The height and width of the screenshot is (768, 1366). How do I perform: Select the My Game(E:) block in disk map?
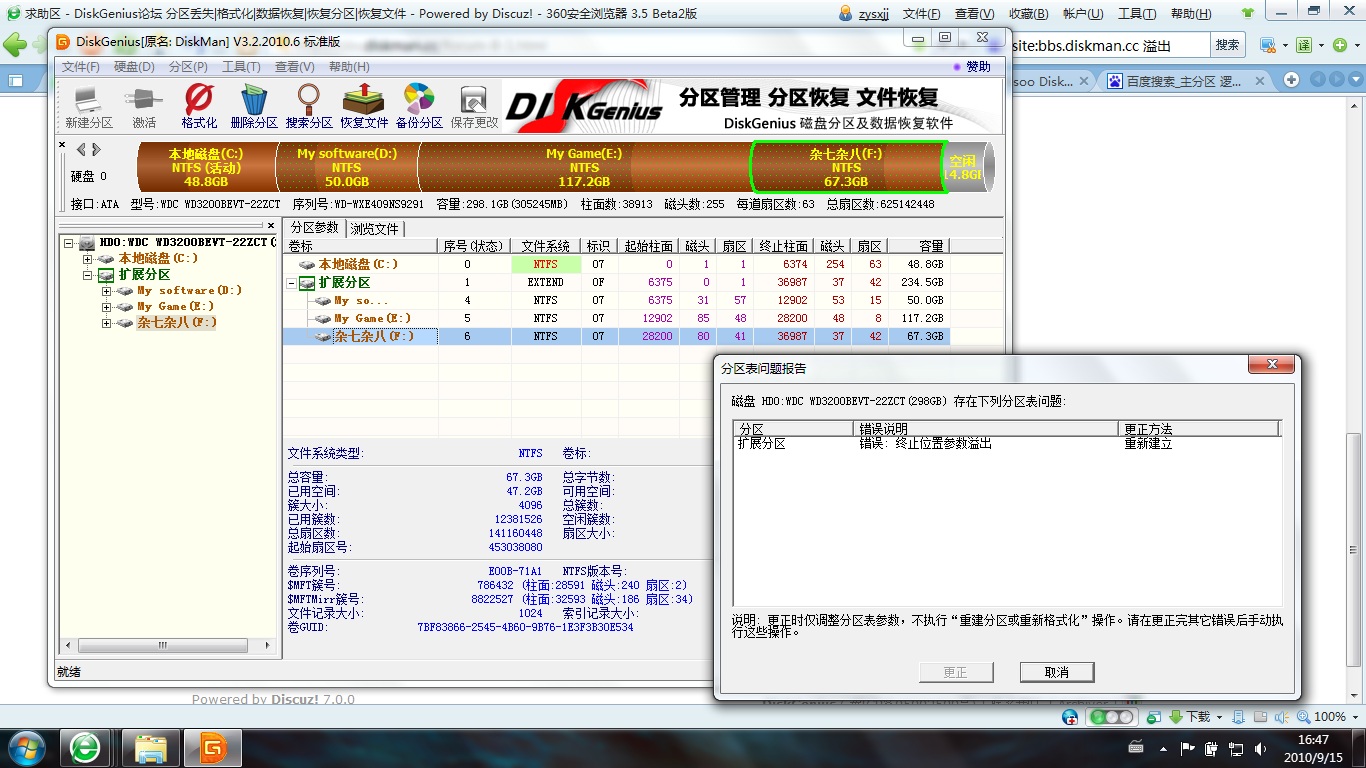click(x=584, y=167)
